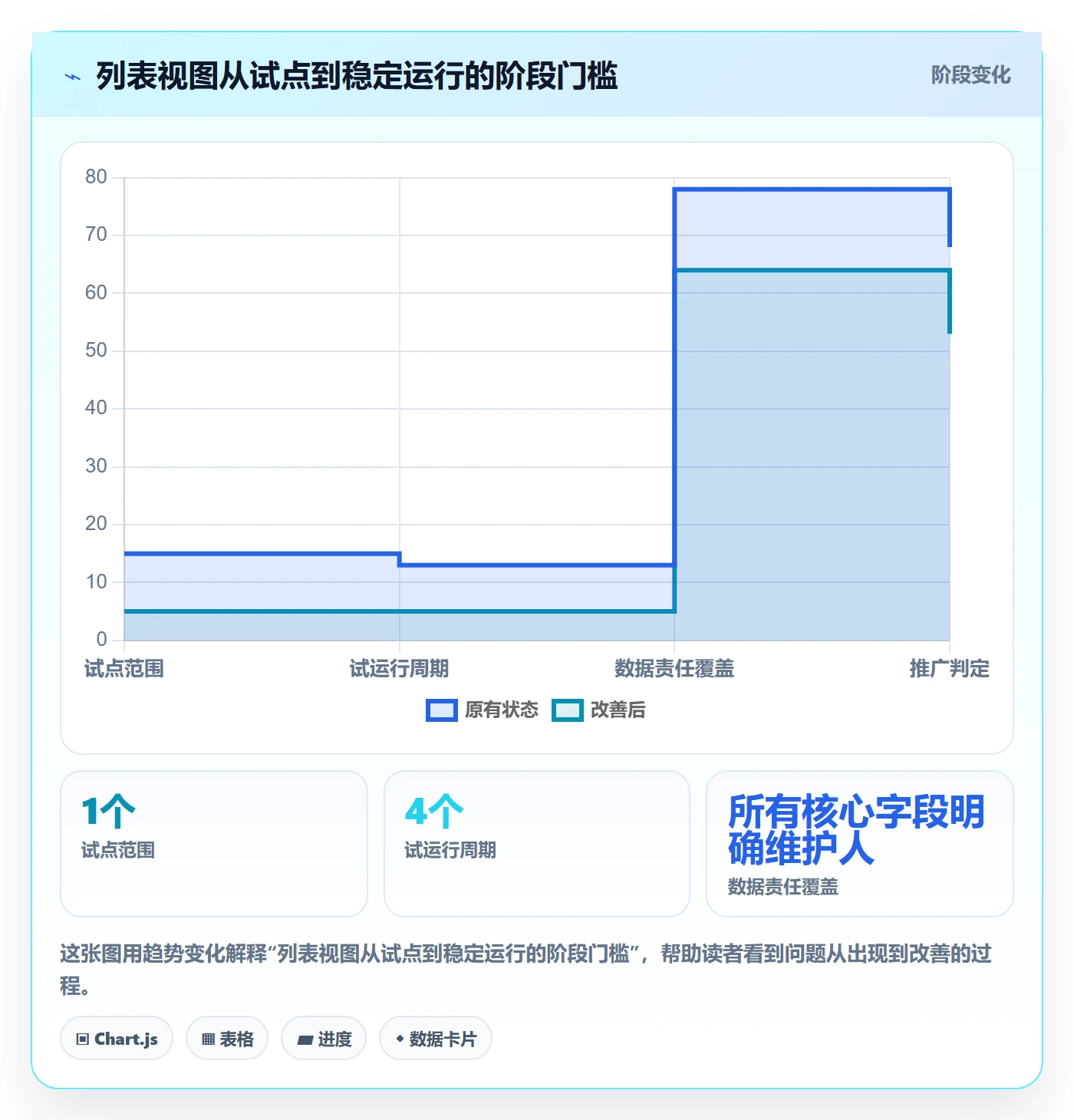Click the chart title 列表视图从试点到稳定运行的阶段门槛
1074x1120 pixels.
[357, 76]
